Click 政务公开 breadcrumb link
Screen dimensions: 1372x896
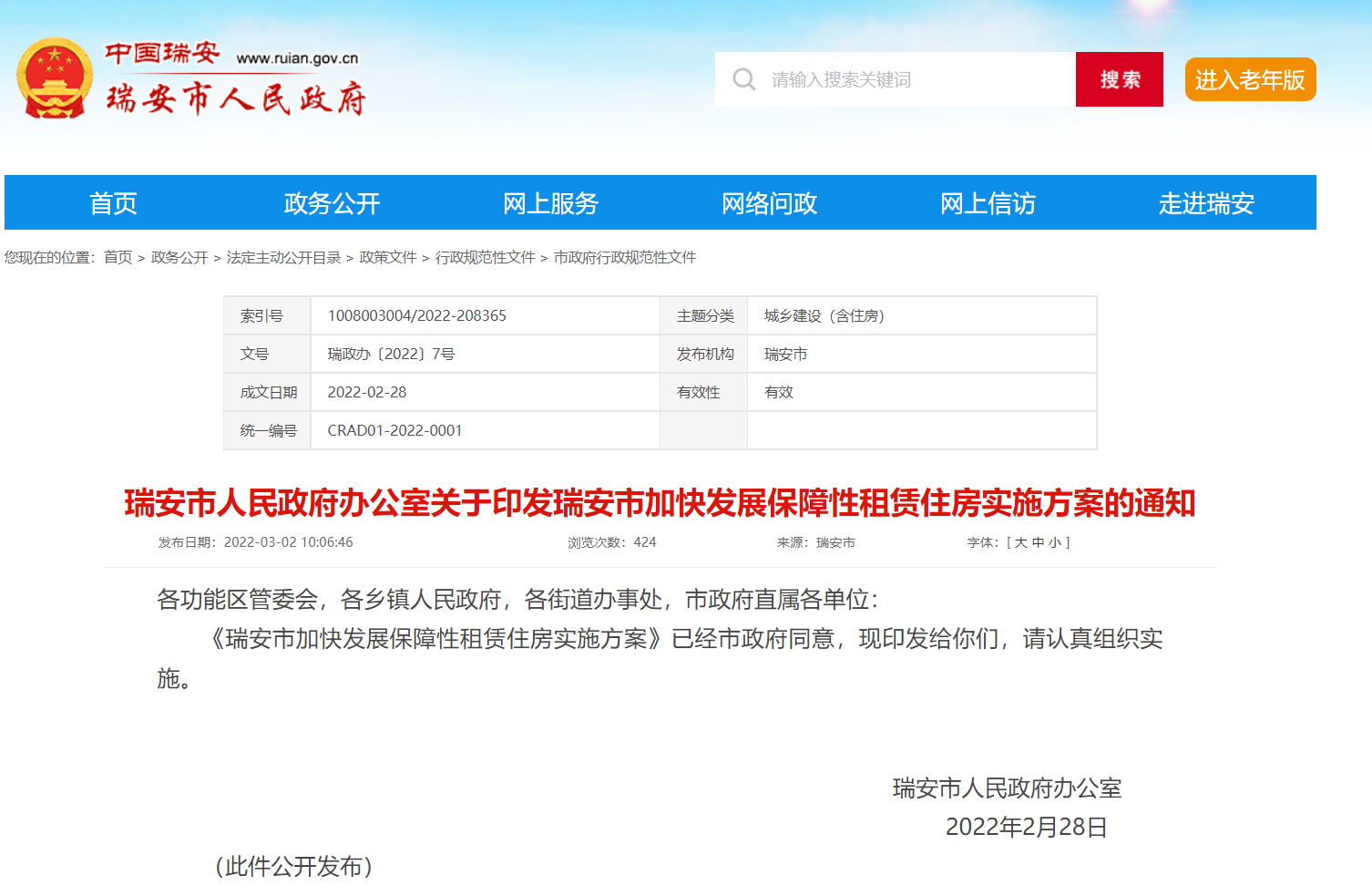pyautogui.click(x=179, y=258)
